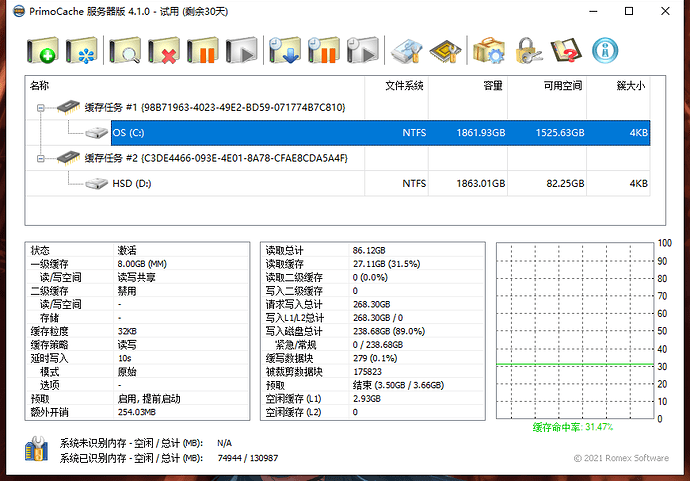Open help book with question mark icon
The image size is (690, 481).
566,50
